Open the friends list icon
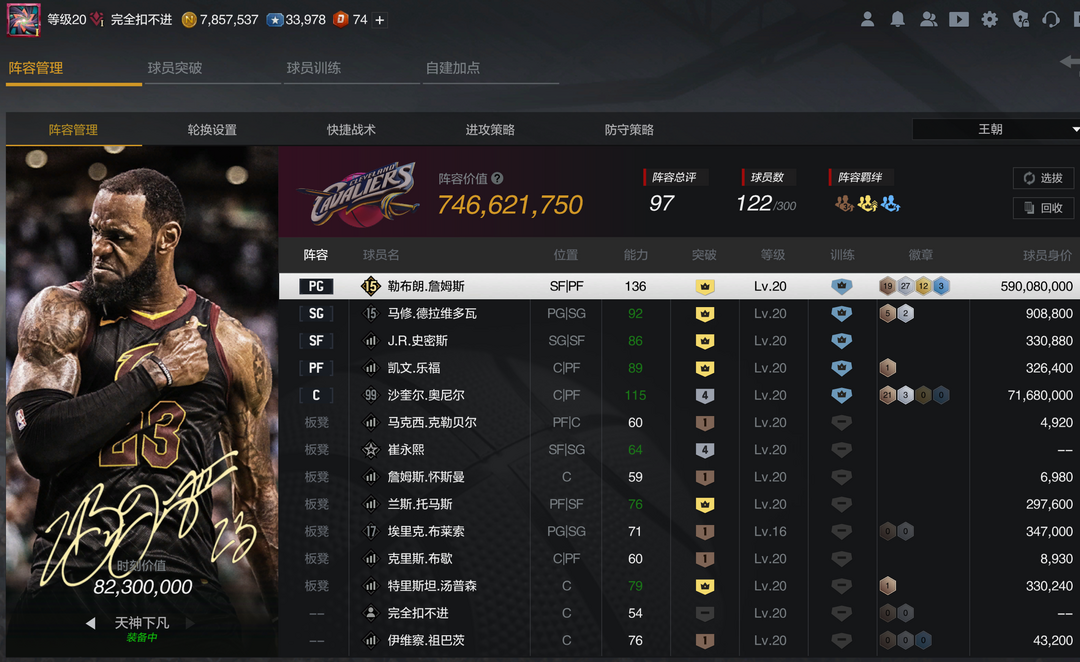 (928, 19)
